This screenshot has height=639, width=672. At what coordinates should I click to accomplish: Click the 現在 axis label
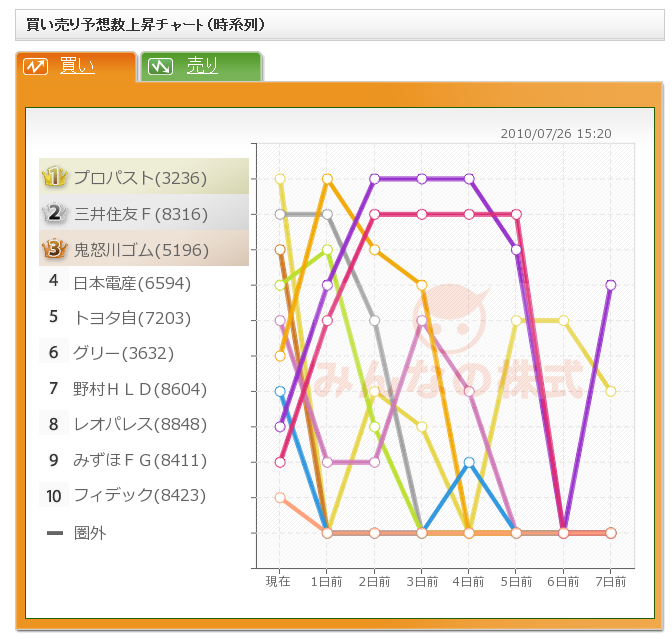[x=278, y=581]
